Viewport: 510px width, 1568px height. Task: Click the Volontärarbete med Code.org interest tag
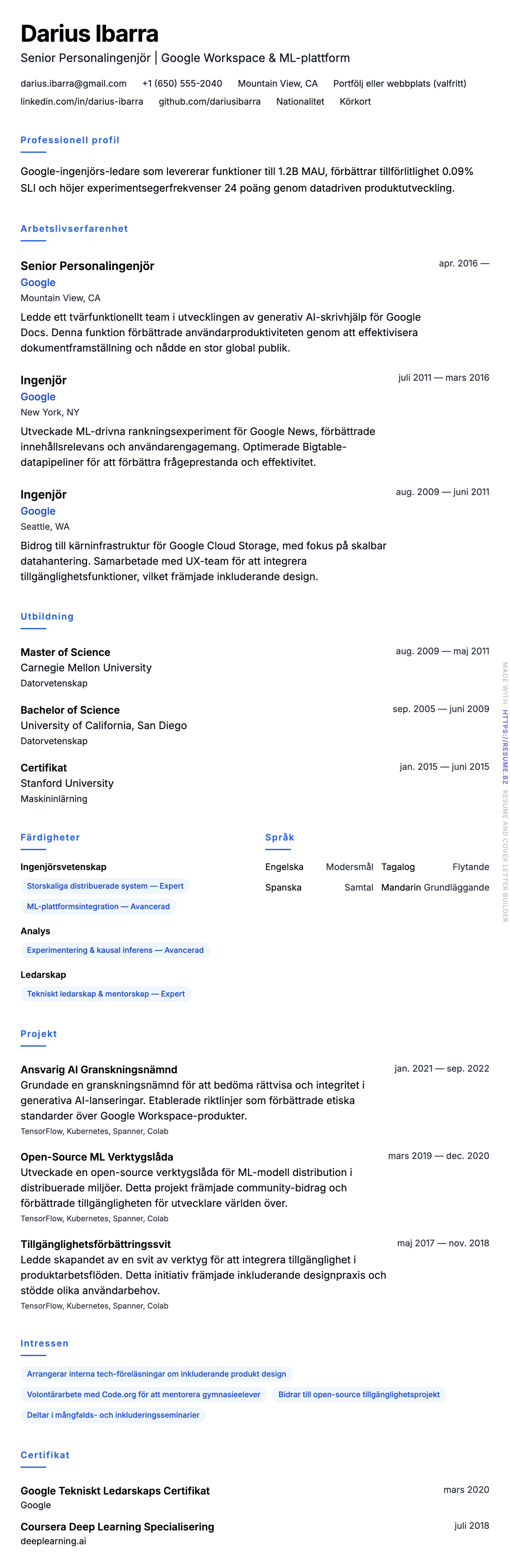(143, 1395)
